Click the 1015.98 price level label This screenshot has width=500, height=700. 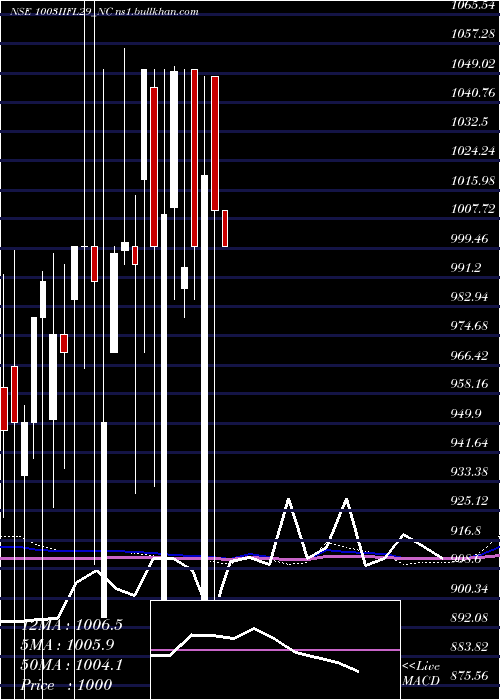(473, 180)
